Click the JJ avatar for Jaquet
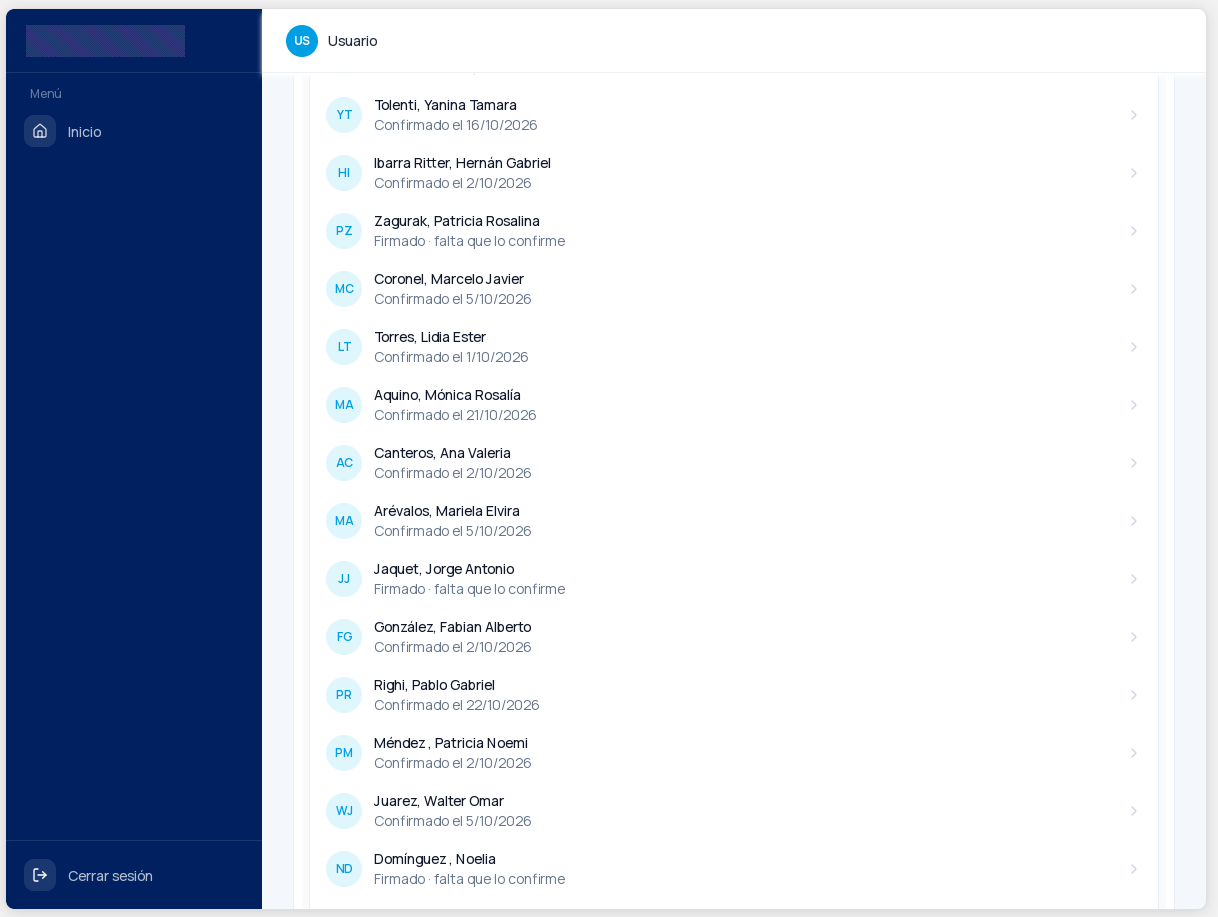 click(344, 579)
